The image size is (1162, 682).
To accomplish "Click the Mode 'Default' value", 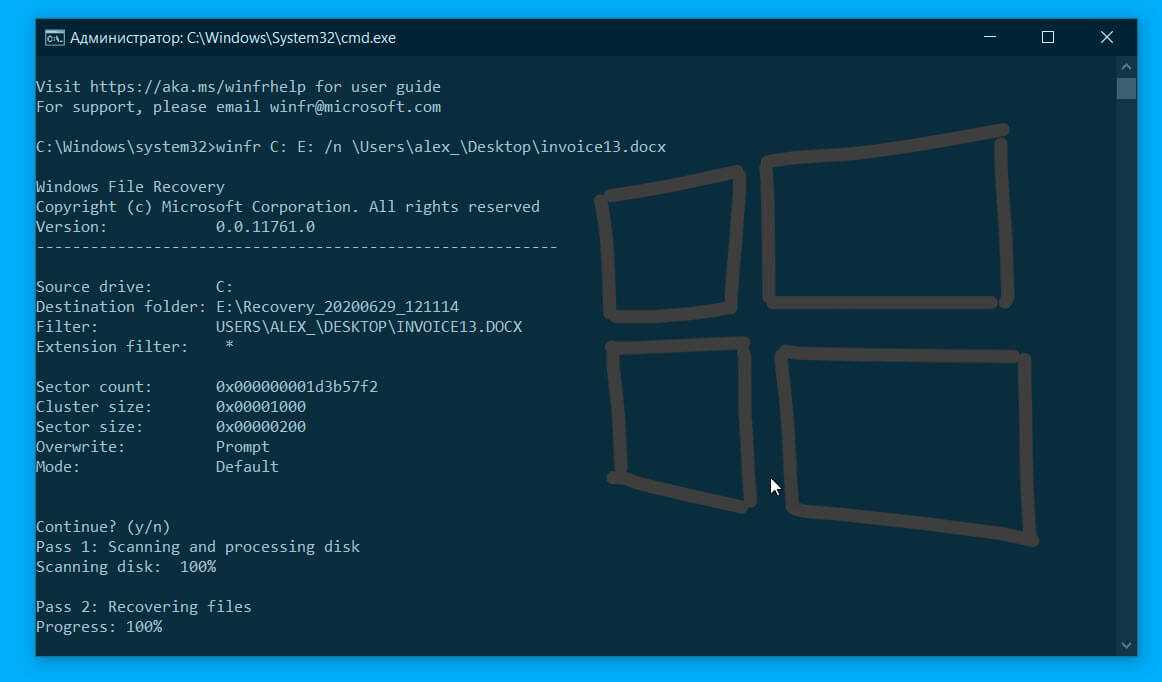I will (x=247, y=467).
